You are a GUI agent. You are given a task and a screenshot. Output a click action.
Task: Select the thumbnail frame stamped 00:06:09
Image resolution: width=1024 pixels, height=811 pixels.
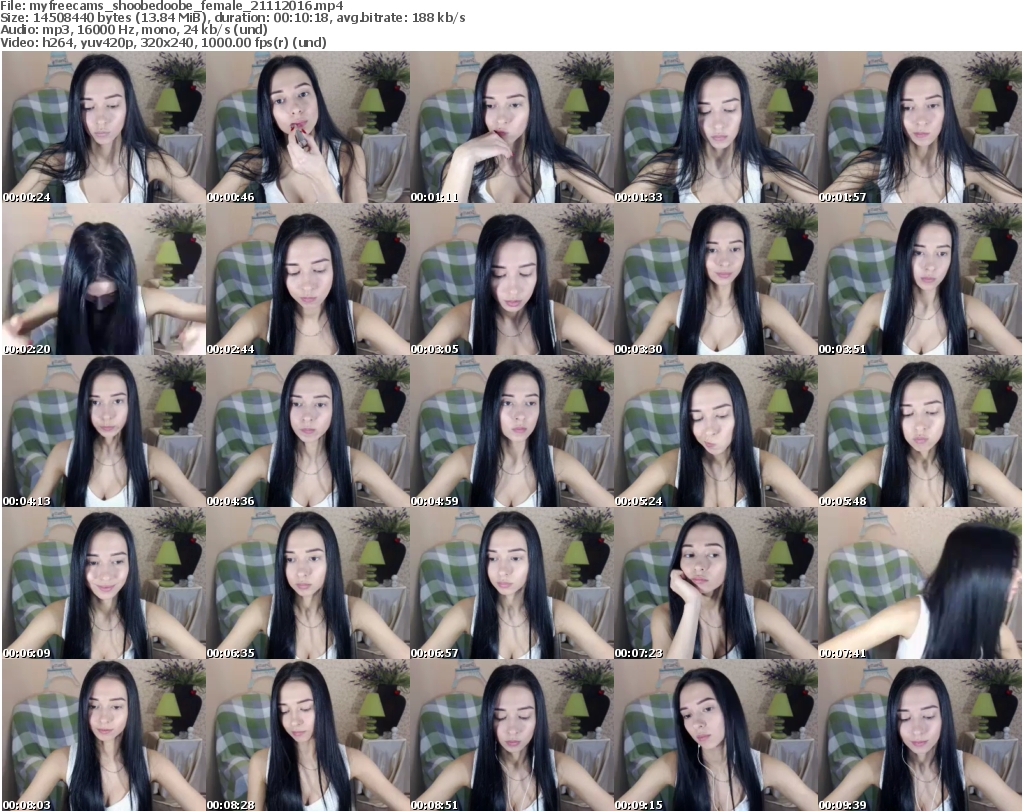104,583
